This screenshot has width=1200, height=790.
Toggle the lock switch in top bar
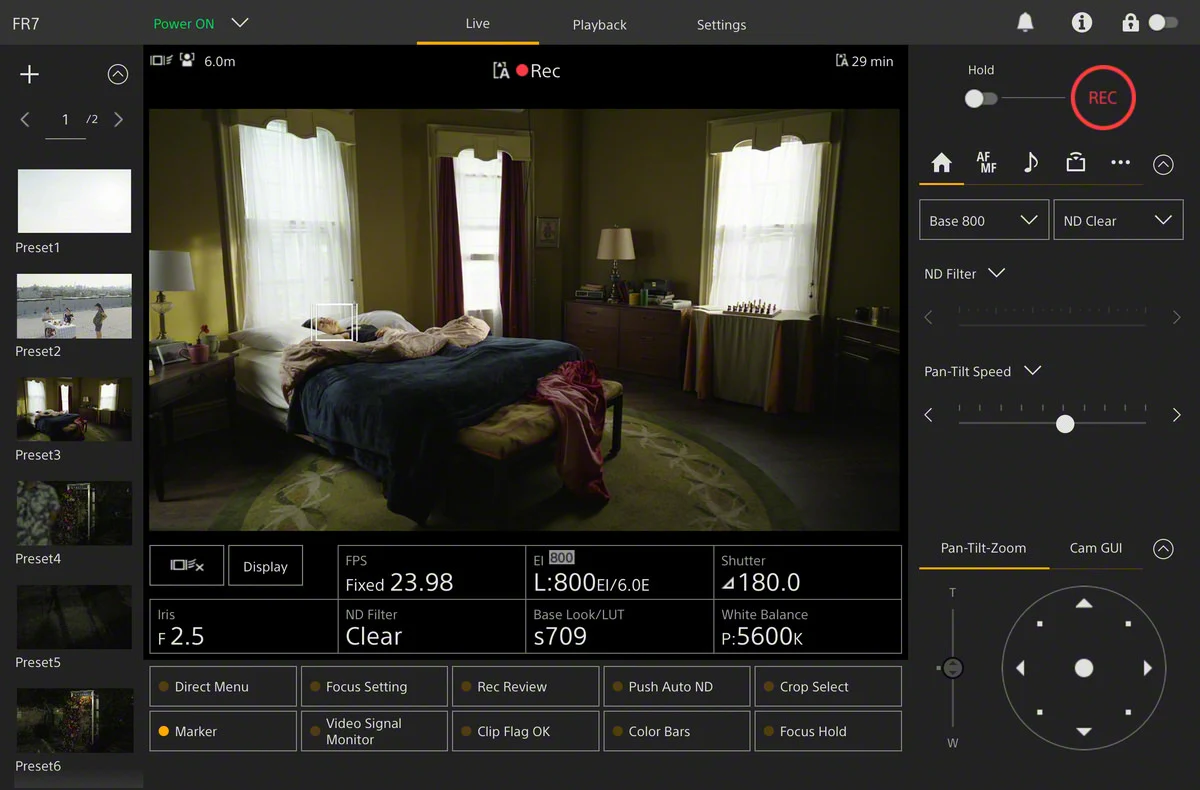click(x=1162, y=22)
